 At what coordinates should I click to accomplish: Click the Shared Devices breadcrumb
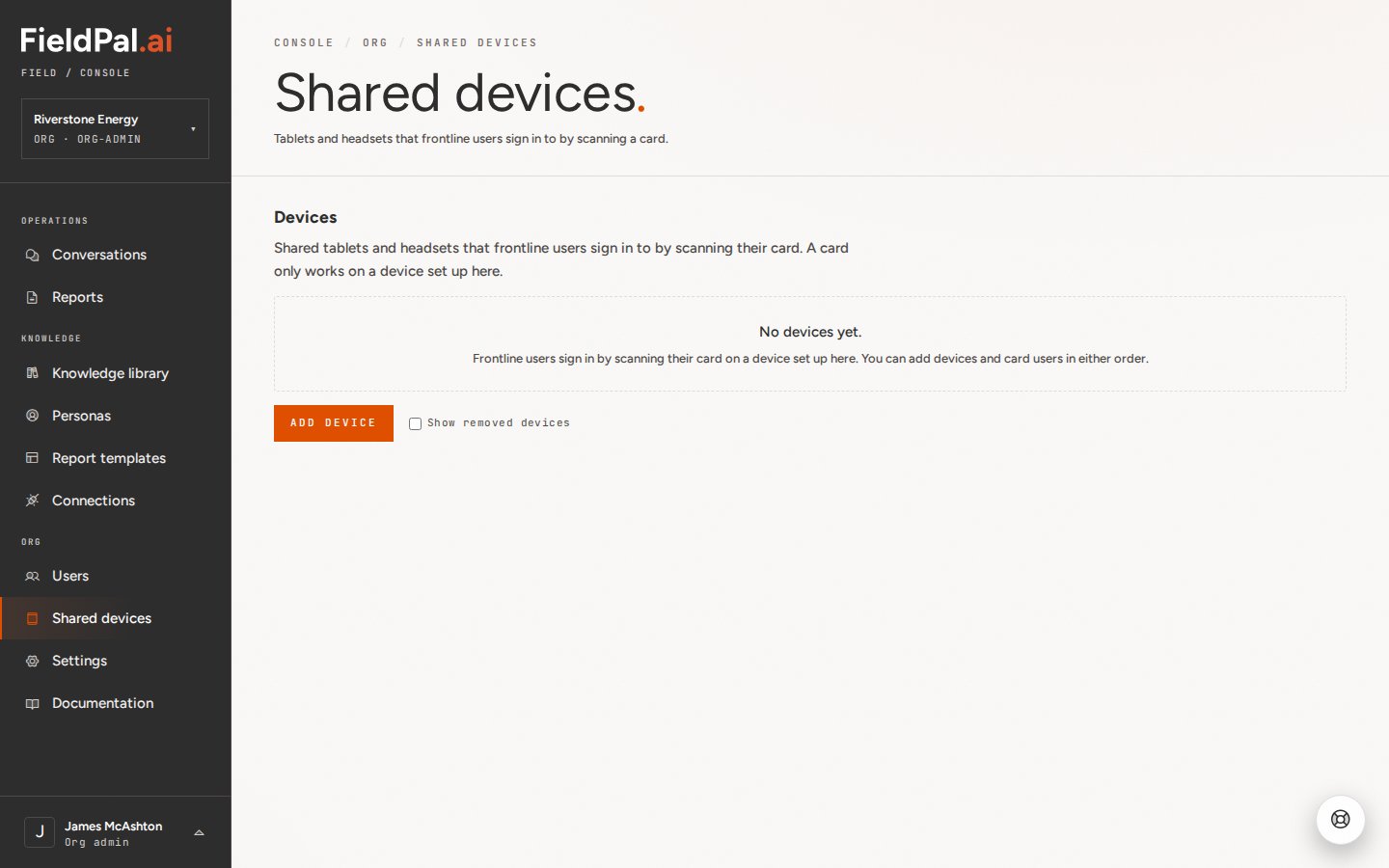pyautogui.click(x=477, y=42)
